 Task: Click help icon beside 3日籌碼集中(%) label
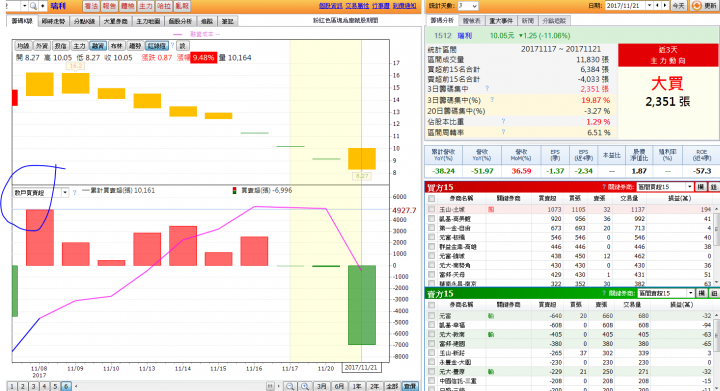pos(492,99)
